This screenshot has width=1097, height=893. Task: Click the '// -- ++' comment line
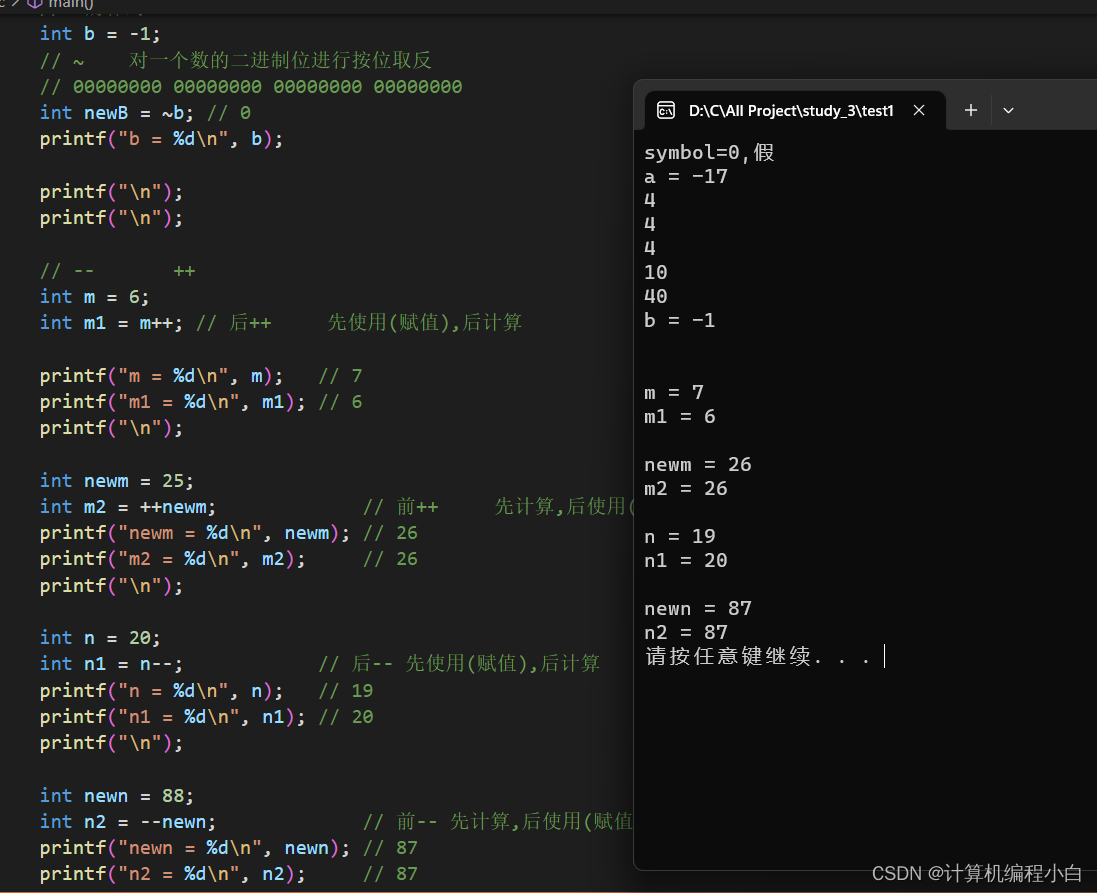click(x=118, y=271)
